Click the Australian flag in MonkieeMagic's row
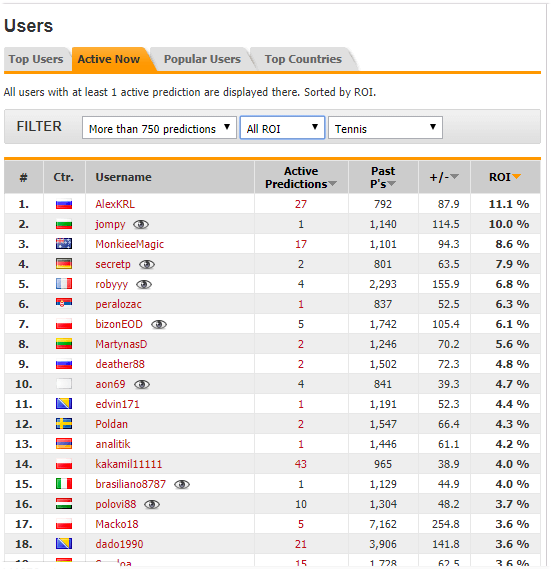 64,244
